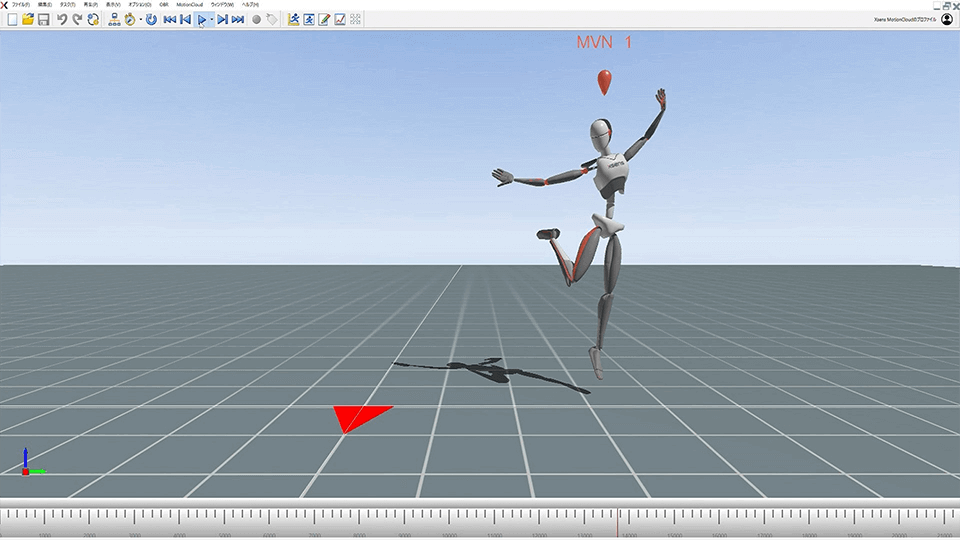The image size is (960, 540).
Task: Redo the last undone action
Action: coord(77,19)
